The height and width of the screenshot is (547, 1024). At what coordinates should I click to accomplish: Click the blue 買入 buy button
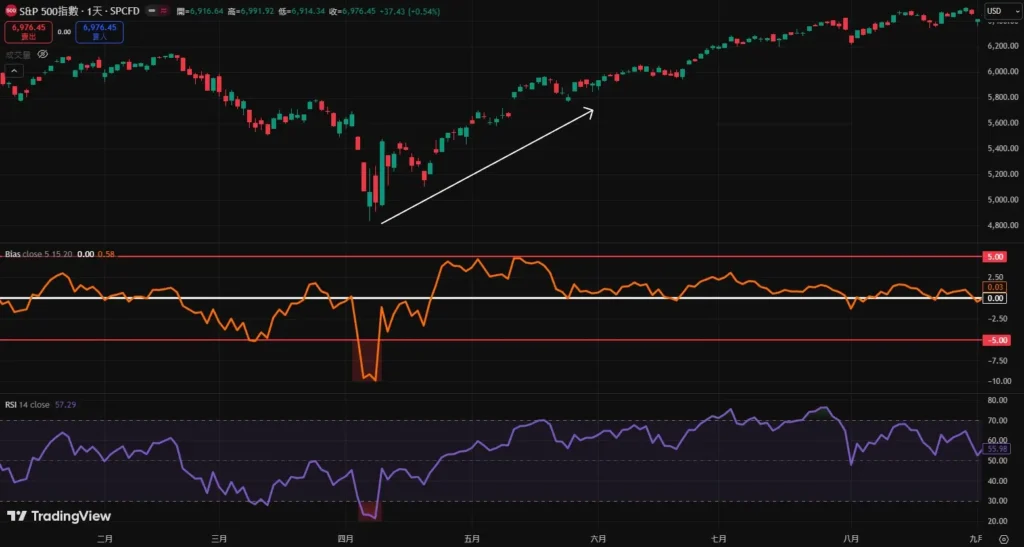(100, 32)
